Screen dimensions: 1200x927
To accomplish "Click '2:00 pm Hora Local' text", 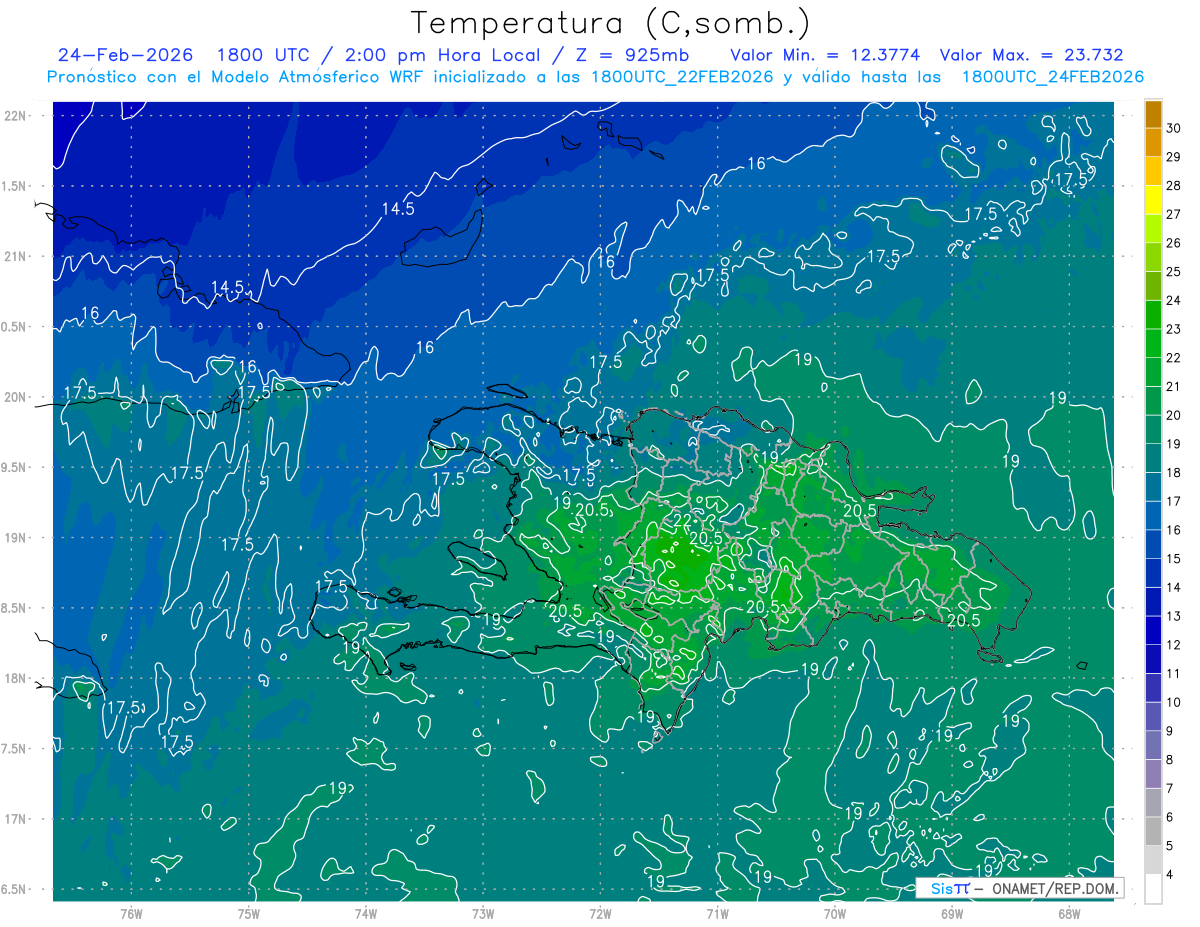I will pos(443,55).
